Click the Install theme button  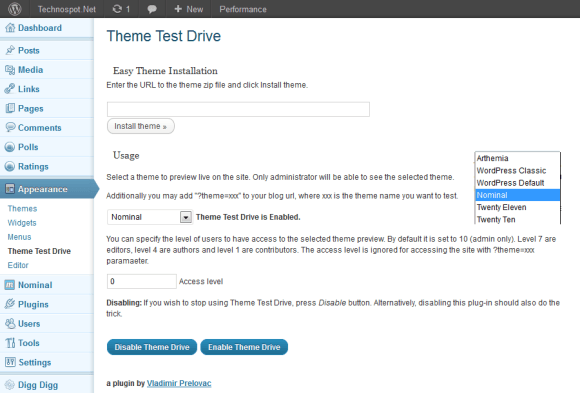coord(141,126)
